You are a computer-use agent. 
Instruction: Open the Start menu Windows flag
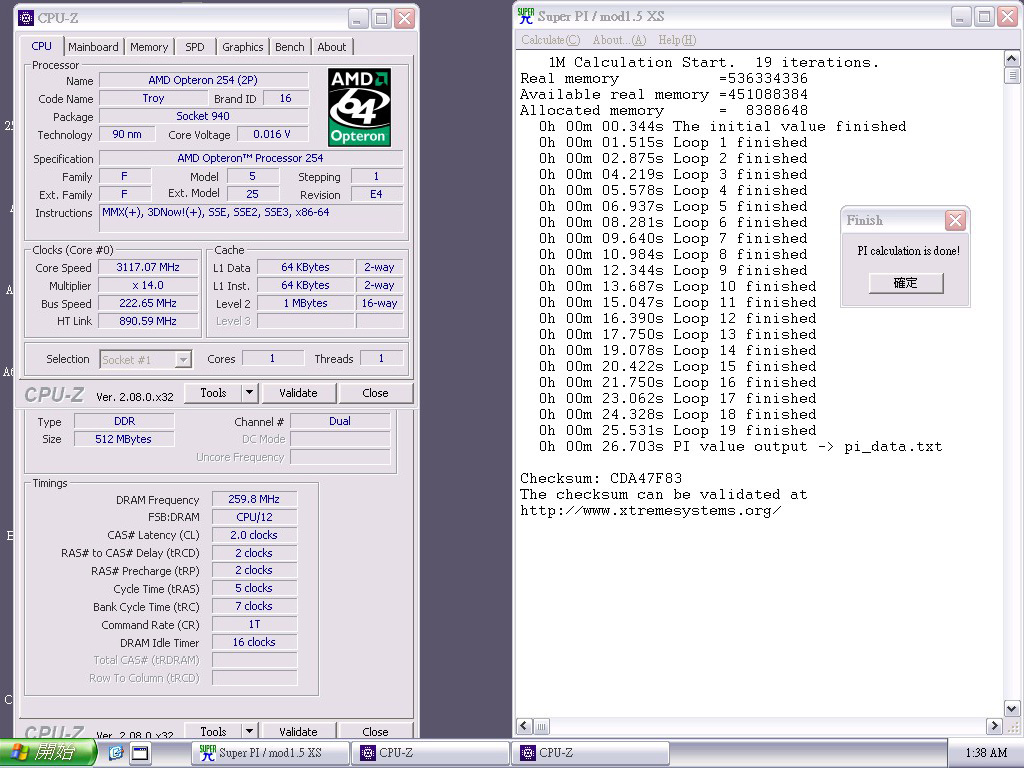tap(18, 752)
